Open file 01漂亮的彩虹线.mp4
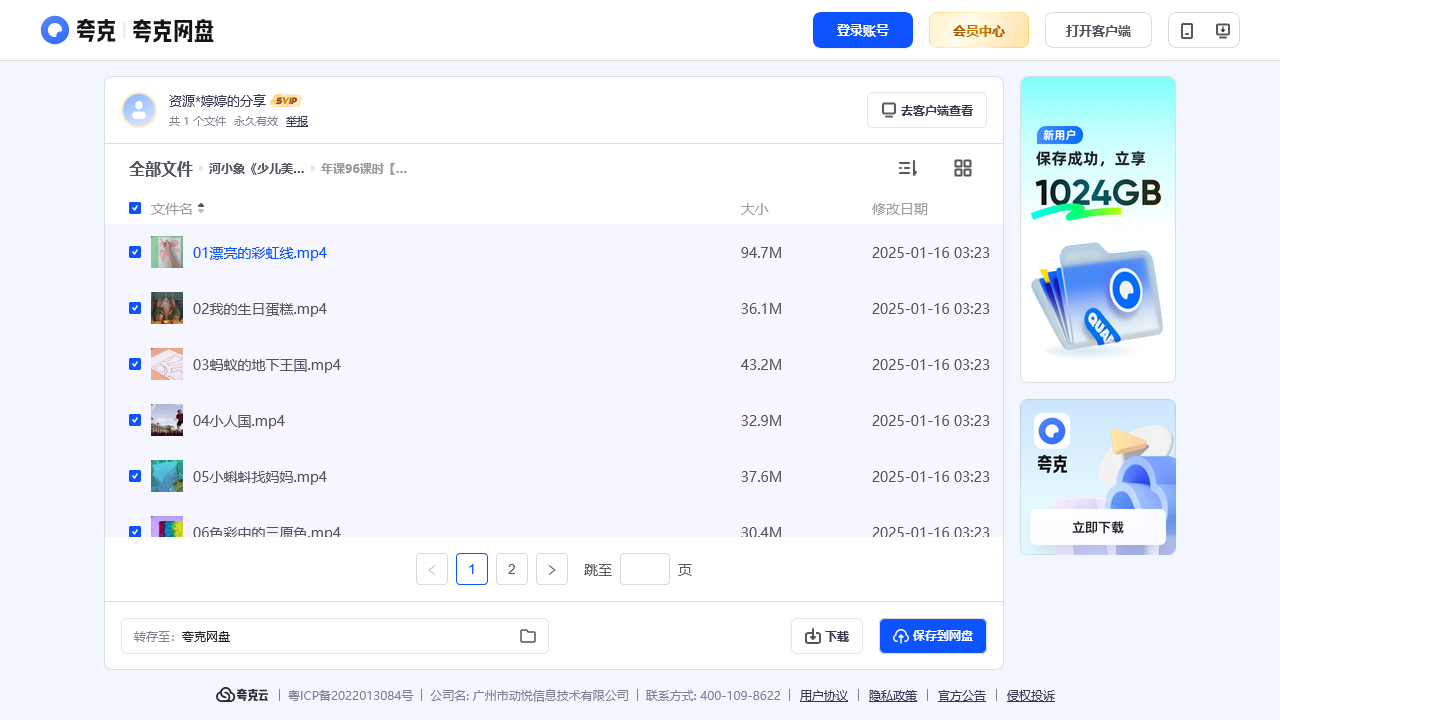Image resolution: width=1452 pixels, height=720 pixels. point(260,253)
